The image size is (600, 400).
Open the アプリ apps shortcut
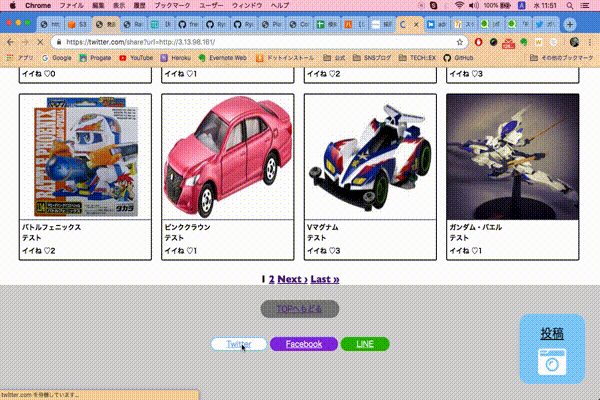pos(20,58)
